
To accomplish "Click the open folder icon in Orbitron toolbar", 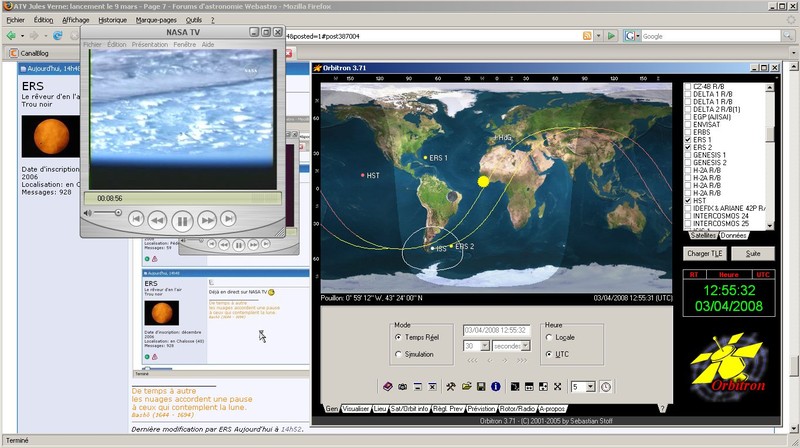I will coord(466,387).
